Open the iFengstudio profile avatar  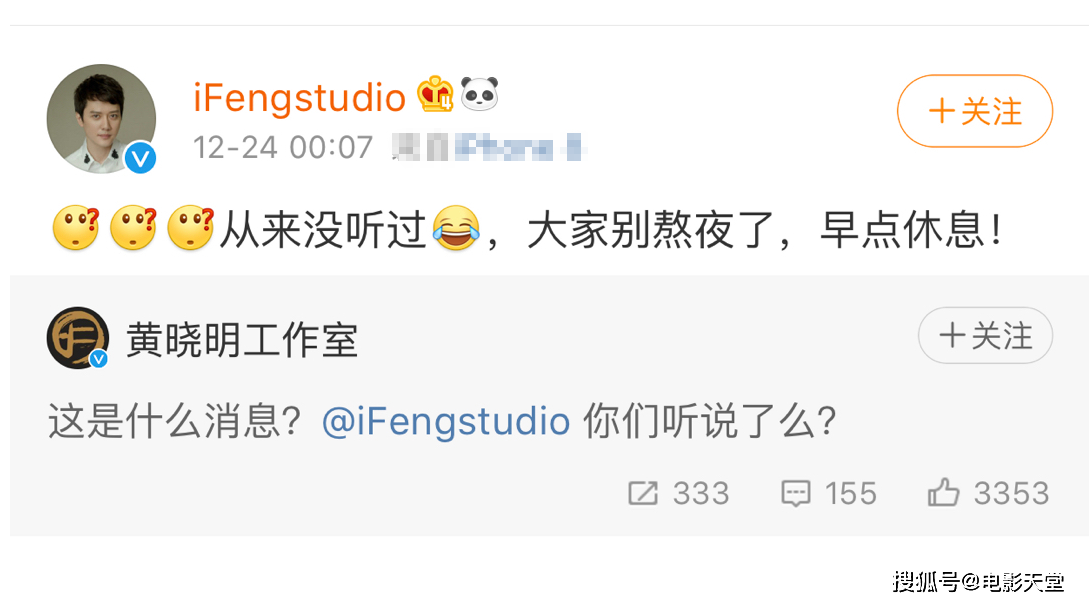click(101, 119)
